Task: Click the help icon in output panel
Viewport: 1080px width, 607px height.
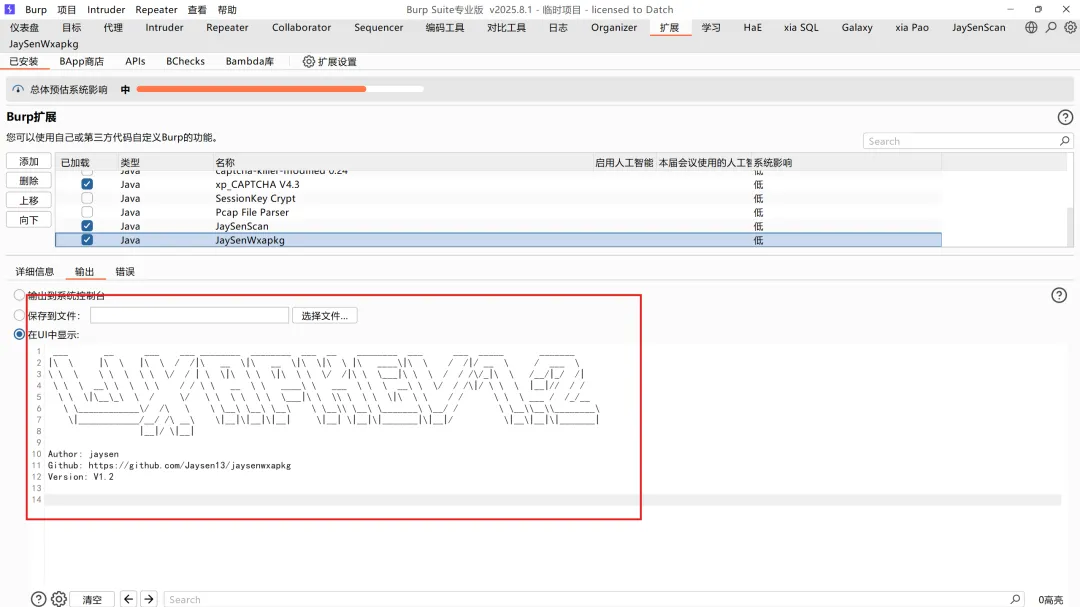Action: pyautogui.click(x=1059, y=296)
